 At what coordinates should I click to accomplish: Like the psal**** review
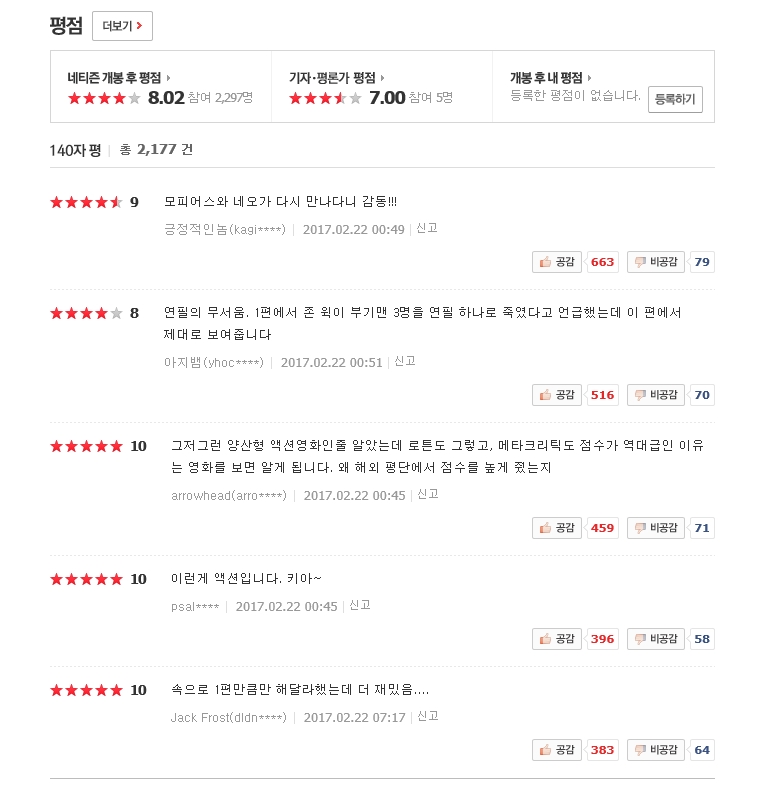tap(556, 639)
